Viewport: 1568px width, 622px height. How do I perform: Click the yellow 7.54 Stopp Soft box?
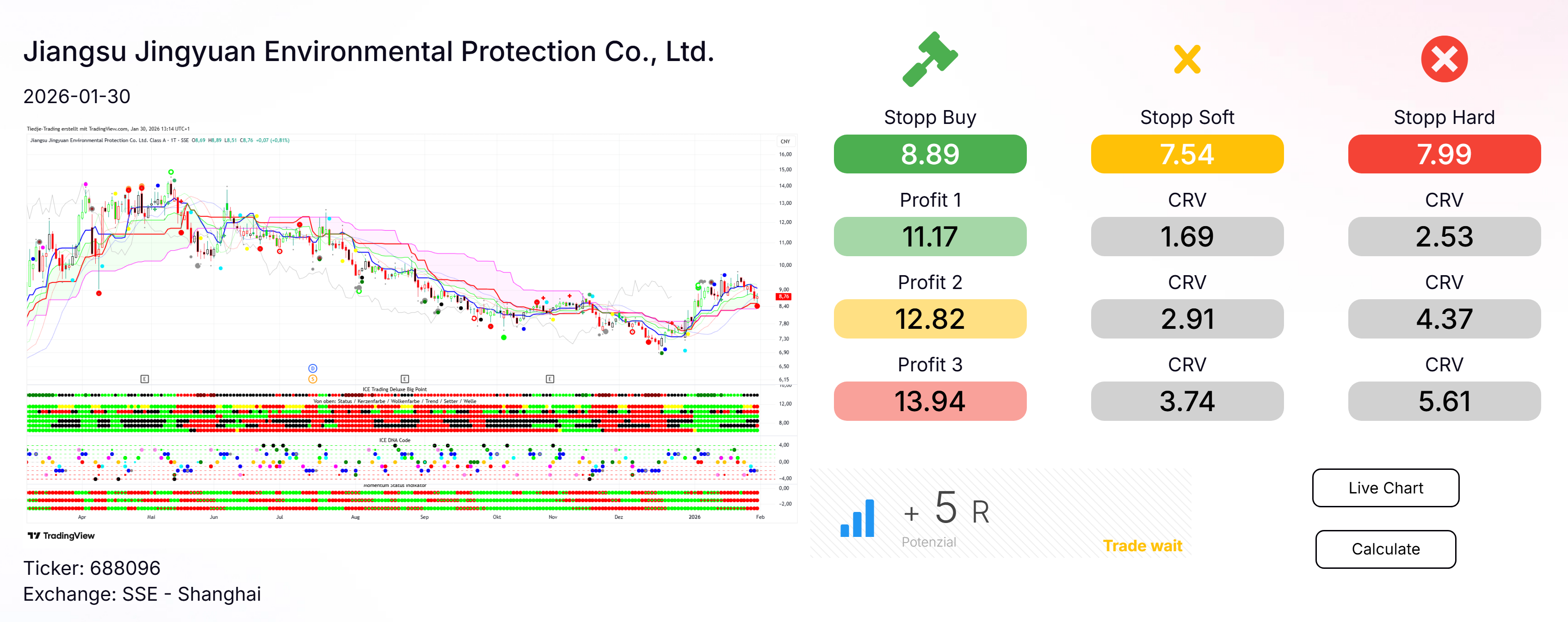(x=1187, y=154)
